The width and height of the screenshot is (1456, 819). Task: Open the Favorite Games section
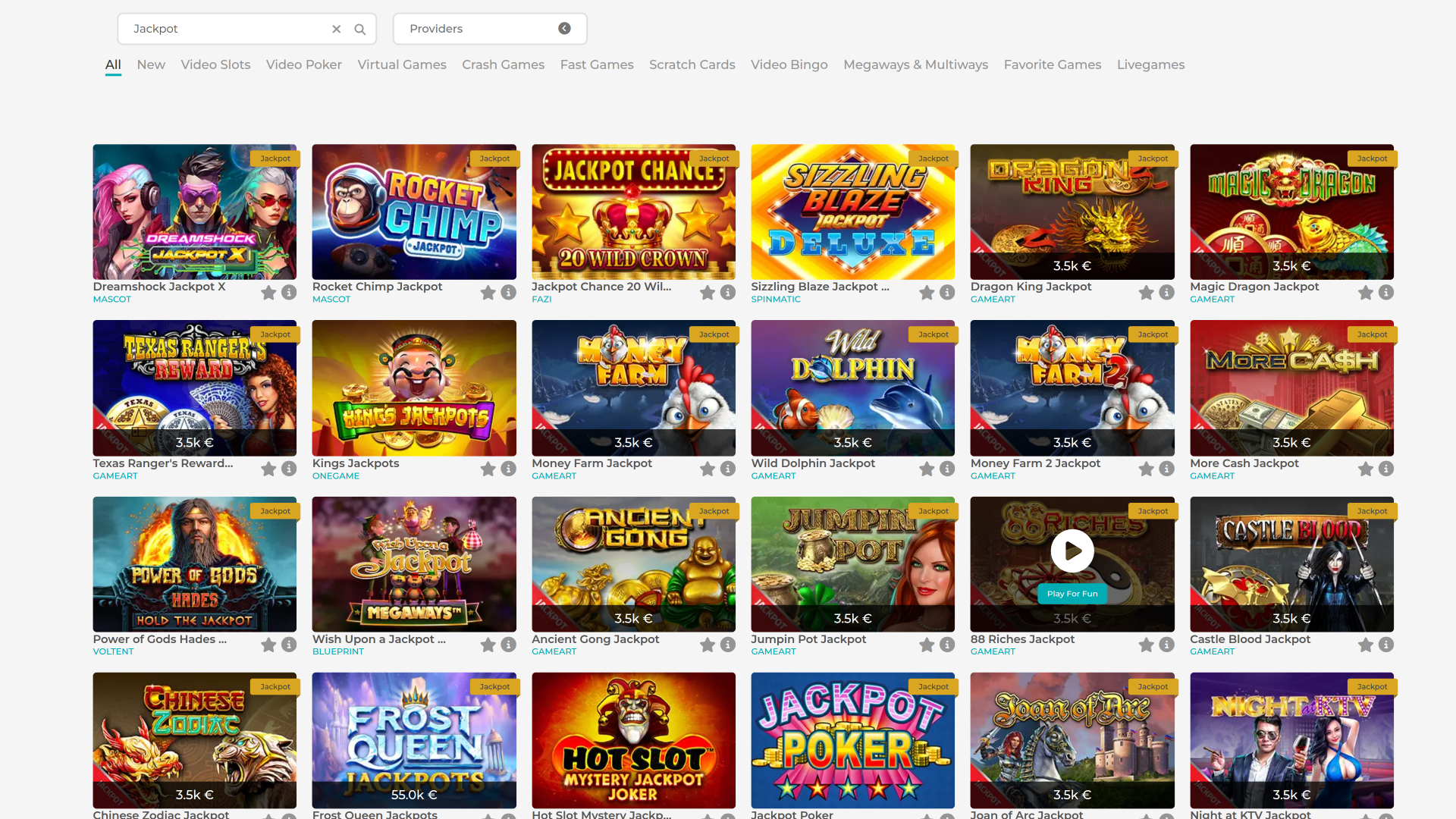coord(1052,64)
